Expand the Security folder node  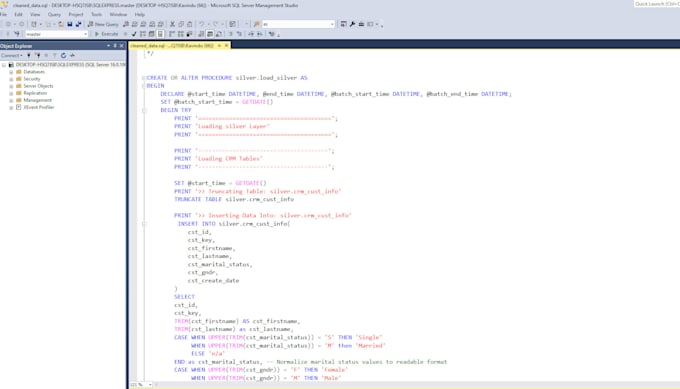(x=11, y=79)
